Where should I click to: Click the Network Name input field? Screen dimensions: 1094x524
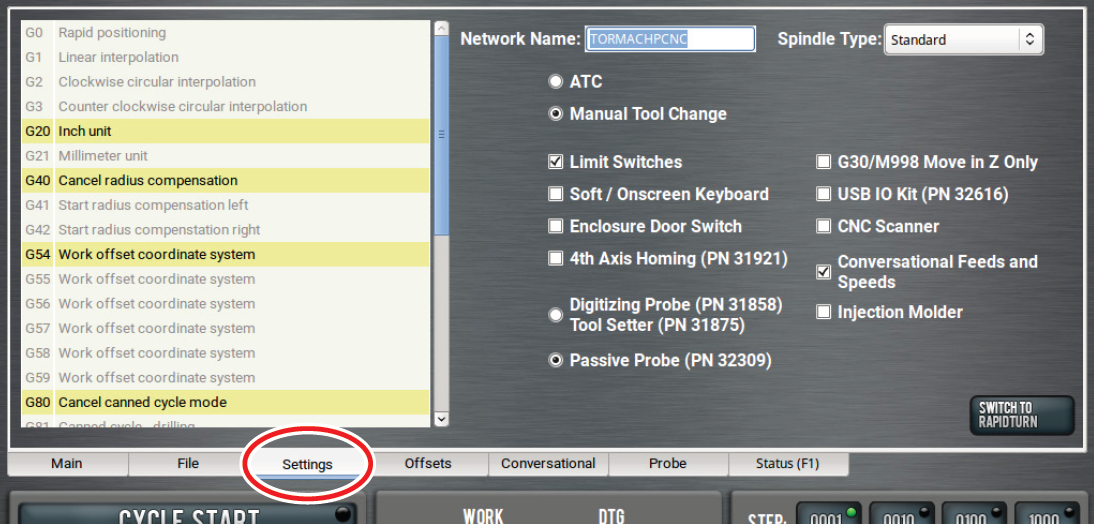[x=669, y=39]
